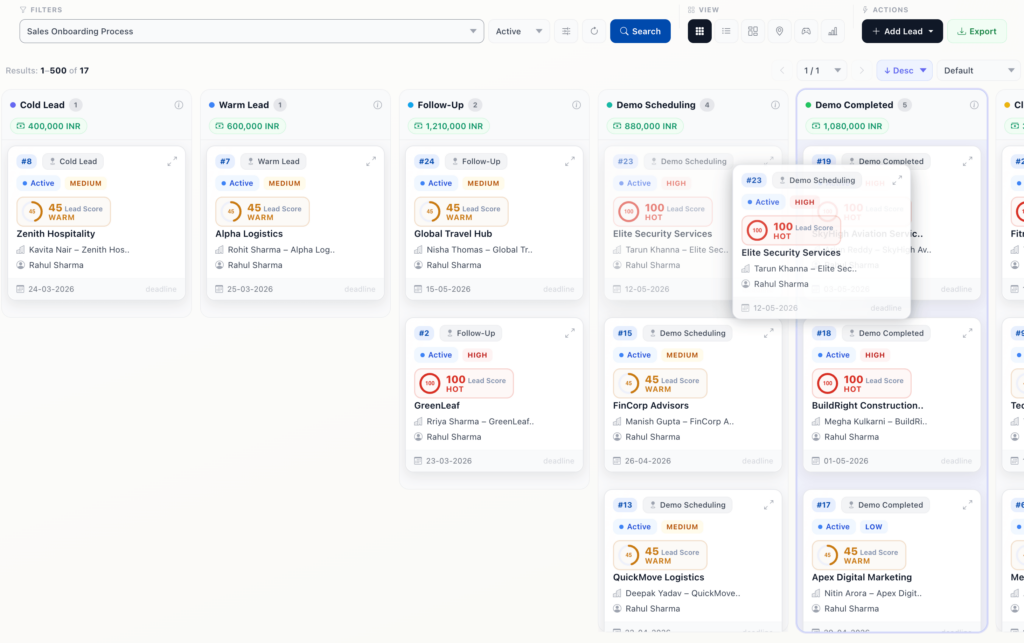The width and height of the screenshot is (1024, 643).
Task: Click the Export button
Action: point(976,31)
